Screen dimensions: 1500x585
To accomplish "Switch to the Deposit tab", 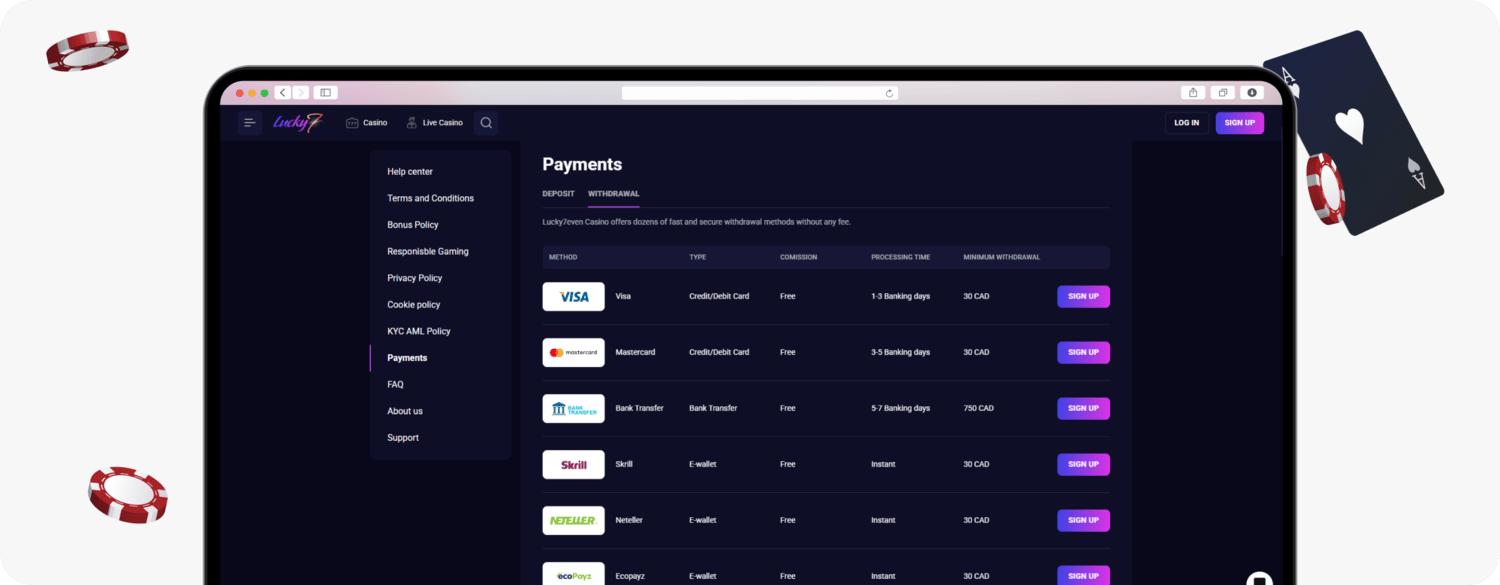I will [559, 194].
